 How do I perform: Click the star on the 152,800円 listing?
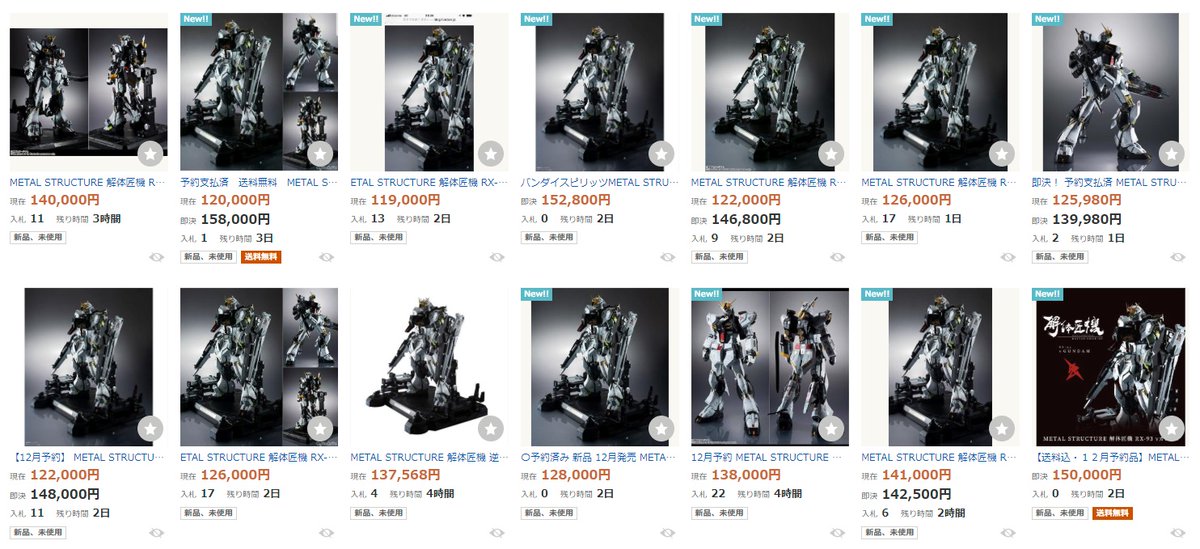pos(660,154)
